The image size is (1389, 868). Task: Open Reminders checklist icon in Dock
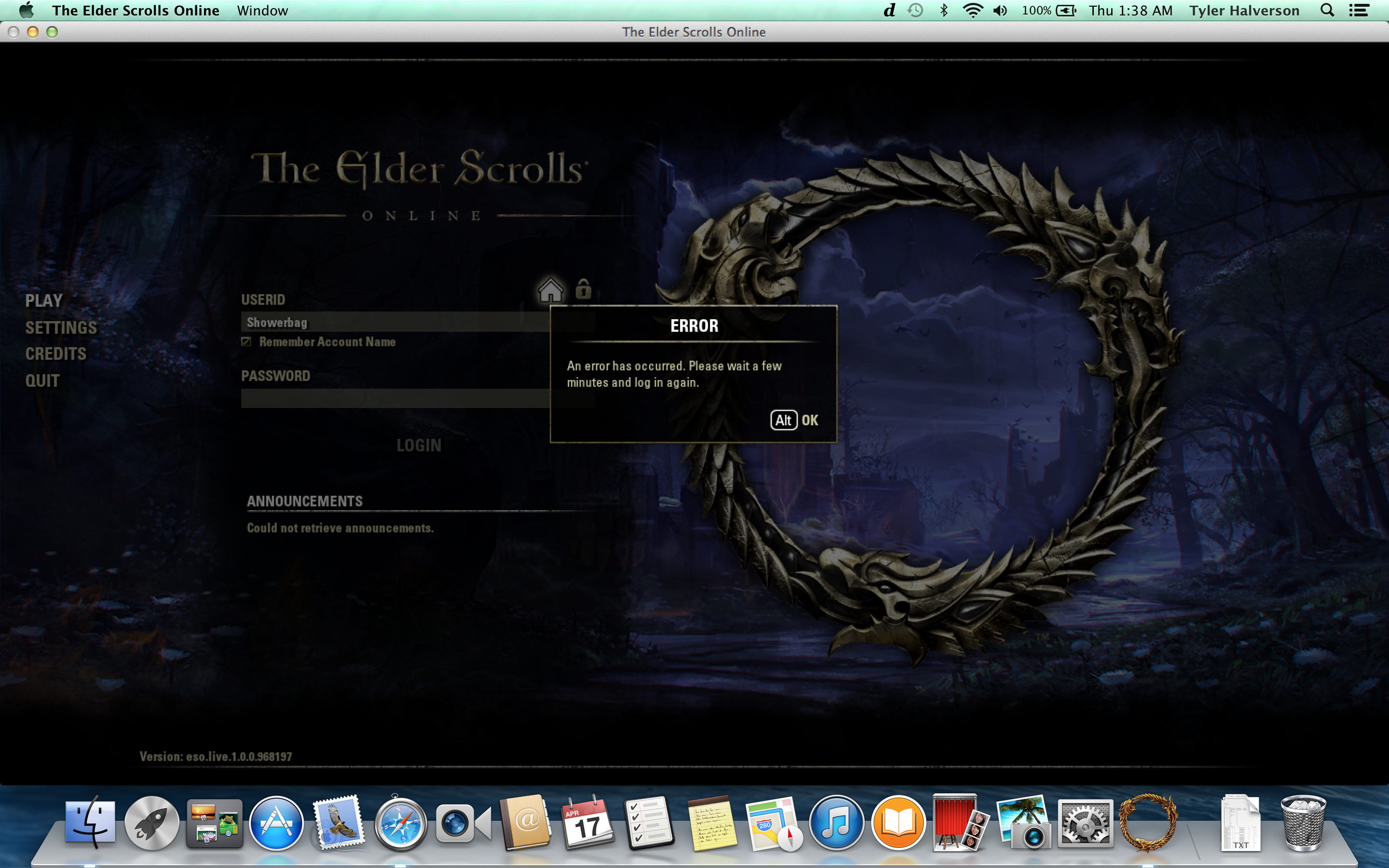[x=649, y=823]
